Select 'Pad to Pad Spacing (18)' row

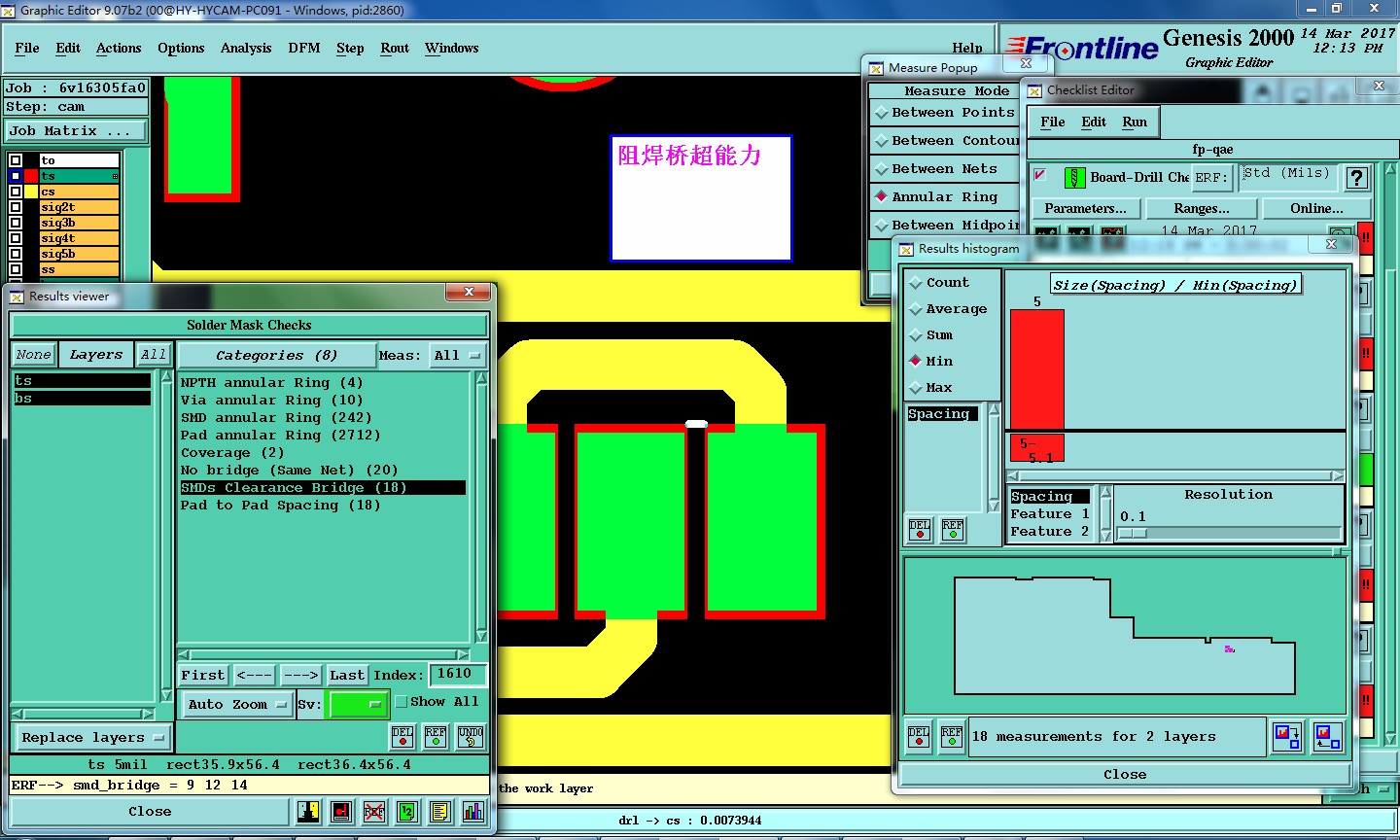point(323,506)
